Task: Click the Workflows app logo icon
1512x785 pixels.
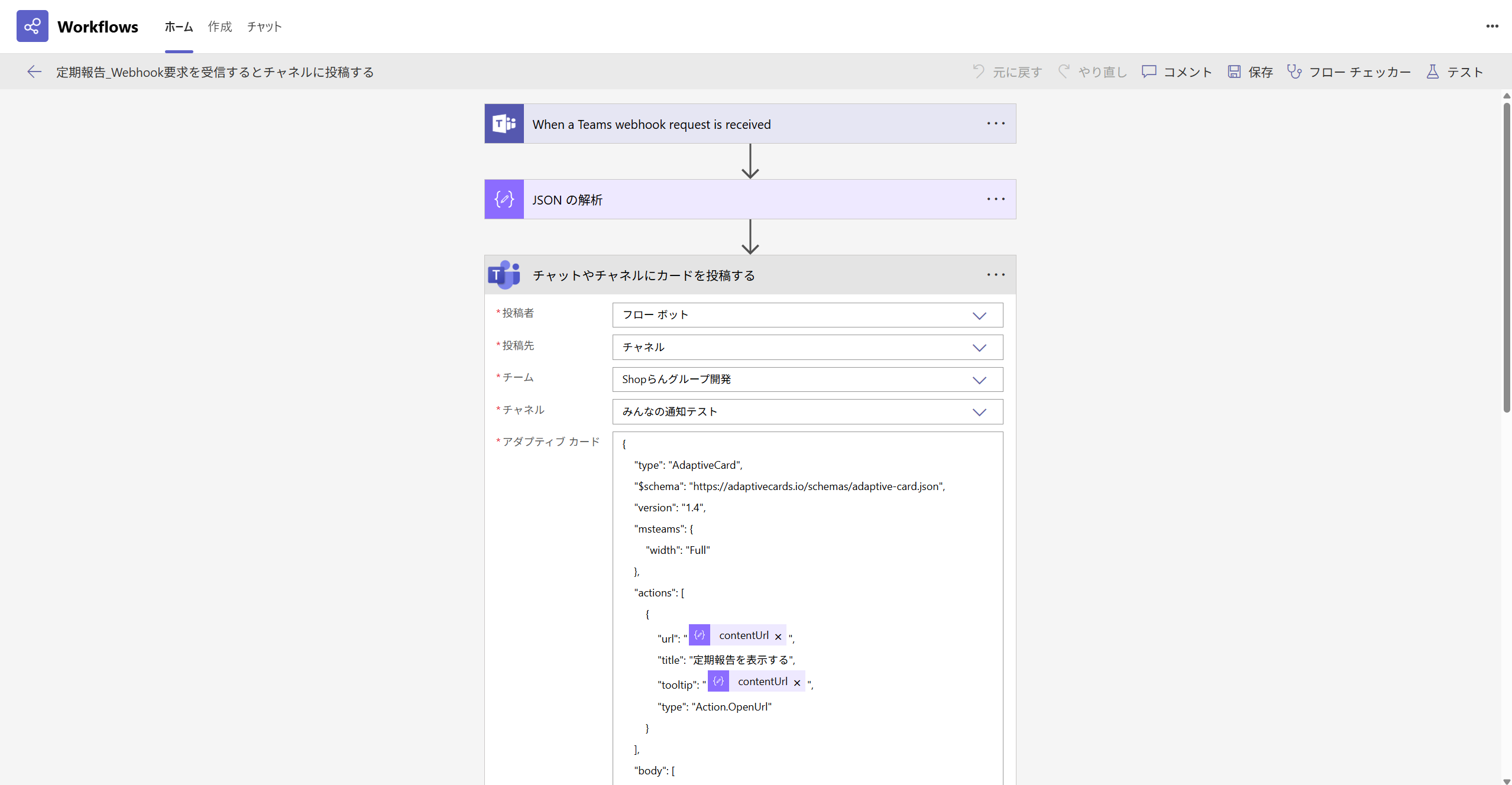Action: [33, 26]
